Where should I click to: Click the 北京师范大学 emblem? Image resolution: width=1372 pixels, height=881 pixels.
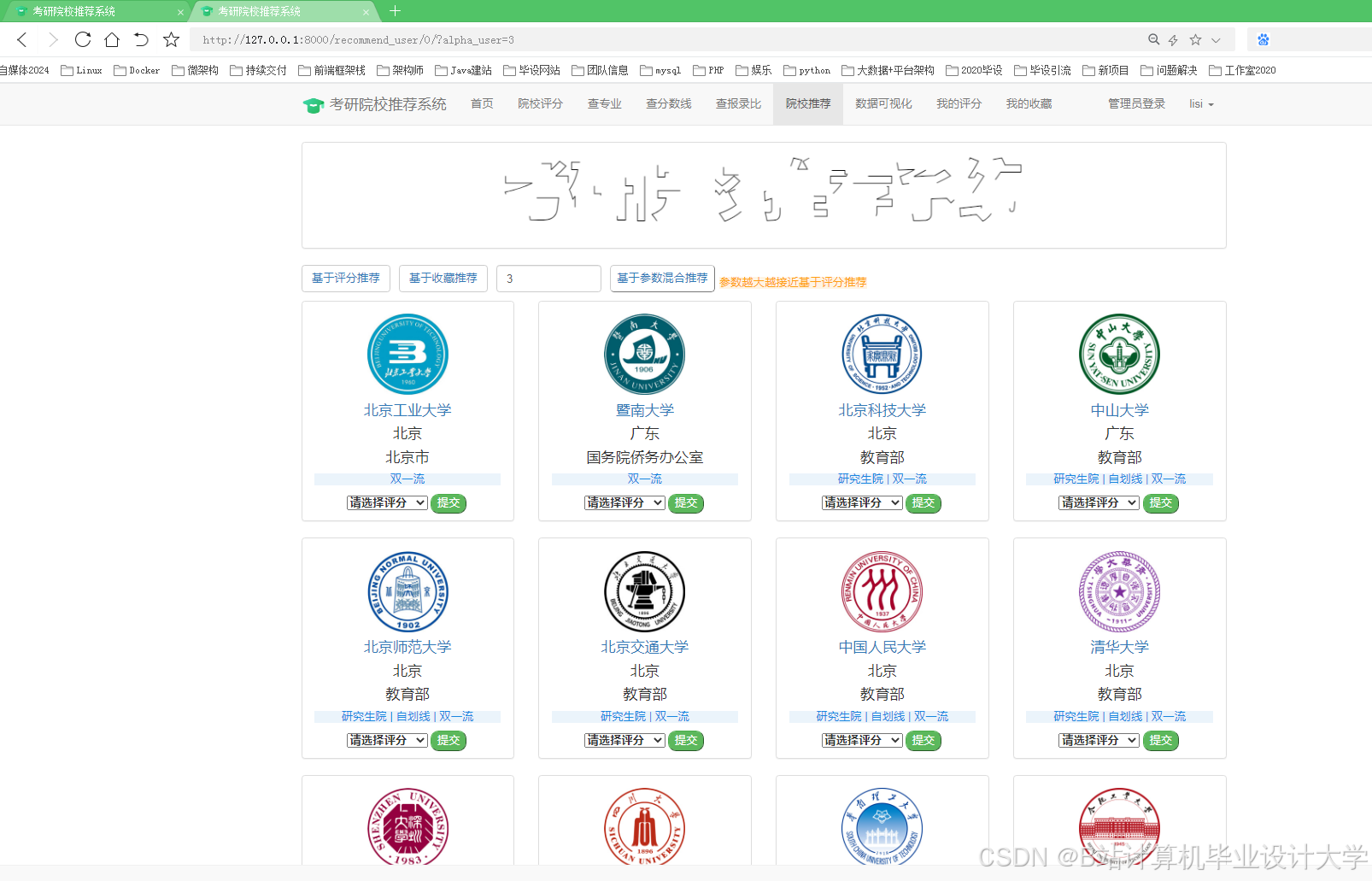click(x=407, y=591)
